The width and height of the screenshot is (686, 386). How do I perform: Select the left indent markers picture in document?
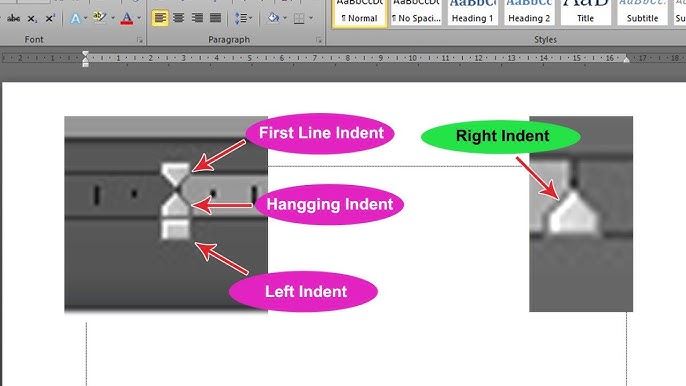click(166, 214)
